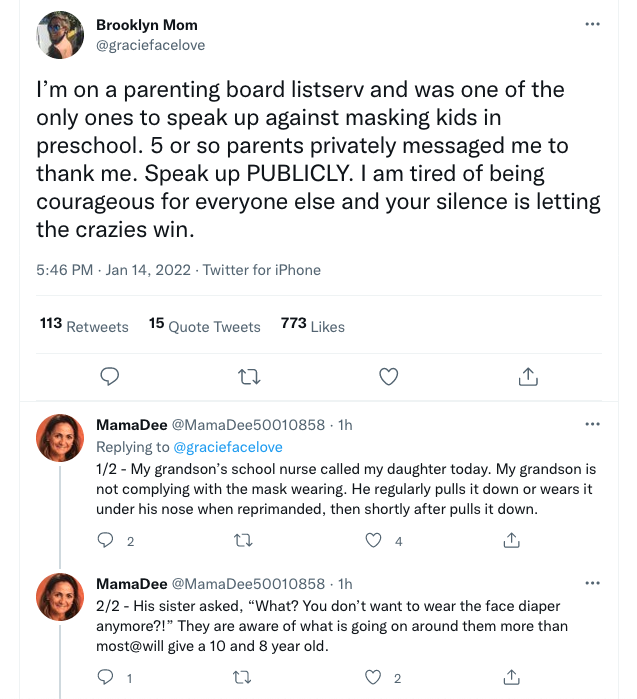This screenshot has height=699, width=637.
Task: Retweet the main Brooklyn Mom tweet
Action: tap(250, 376)
